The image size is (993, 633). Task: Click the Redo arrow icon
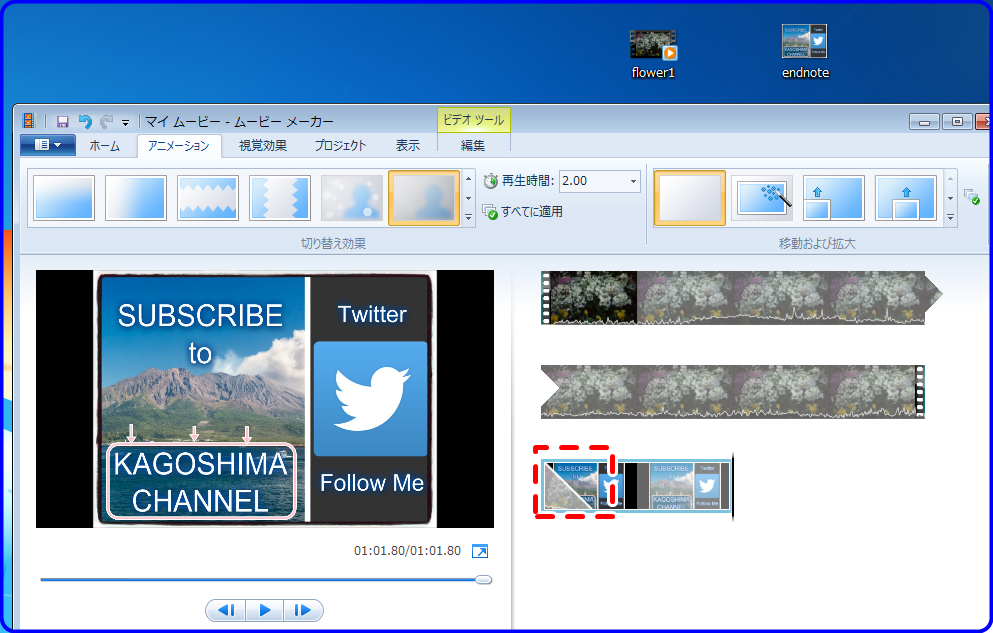106,122
